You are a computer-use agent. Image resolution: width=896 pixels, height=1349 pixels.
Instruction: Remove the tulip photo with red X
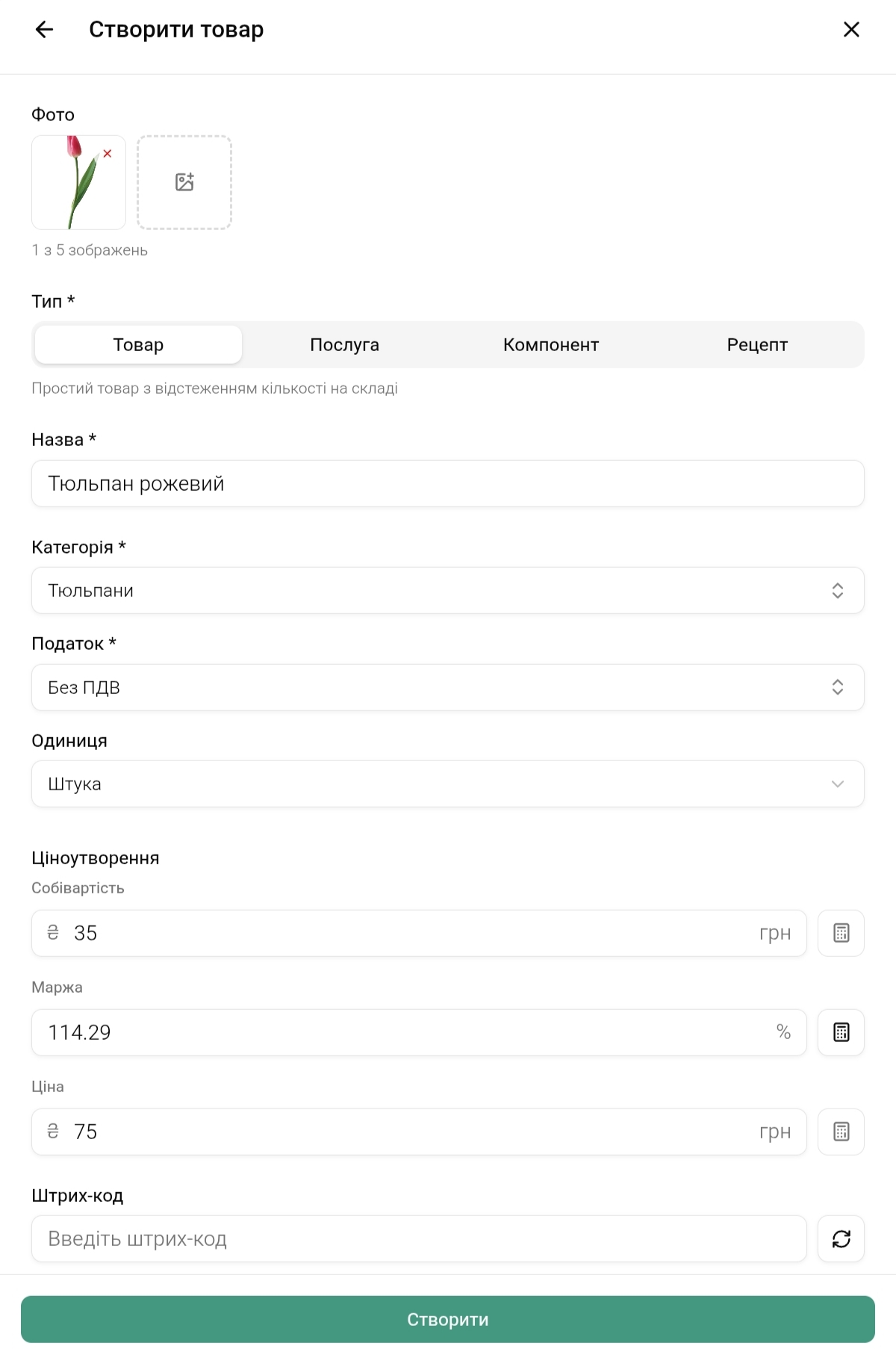tap(108, 154)
